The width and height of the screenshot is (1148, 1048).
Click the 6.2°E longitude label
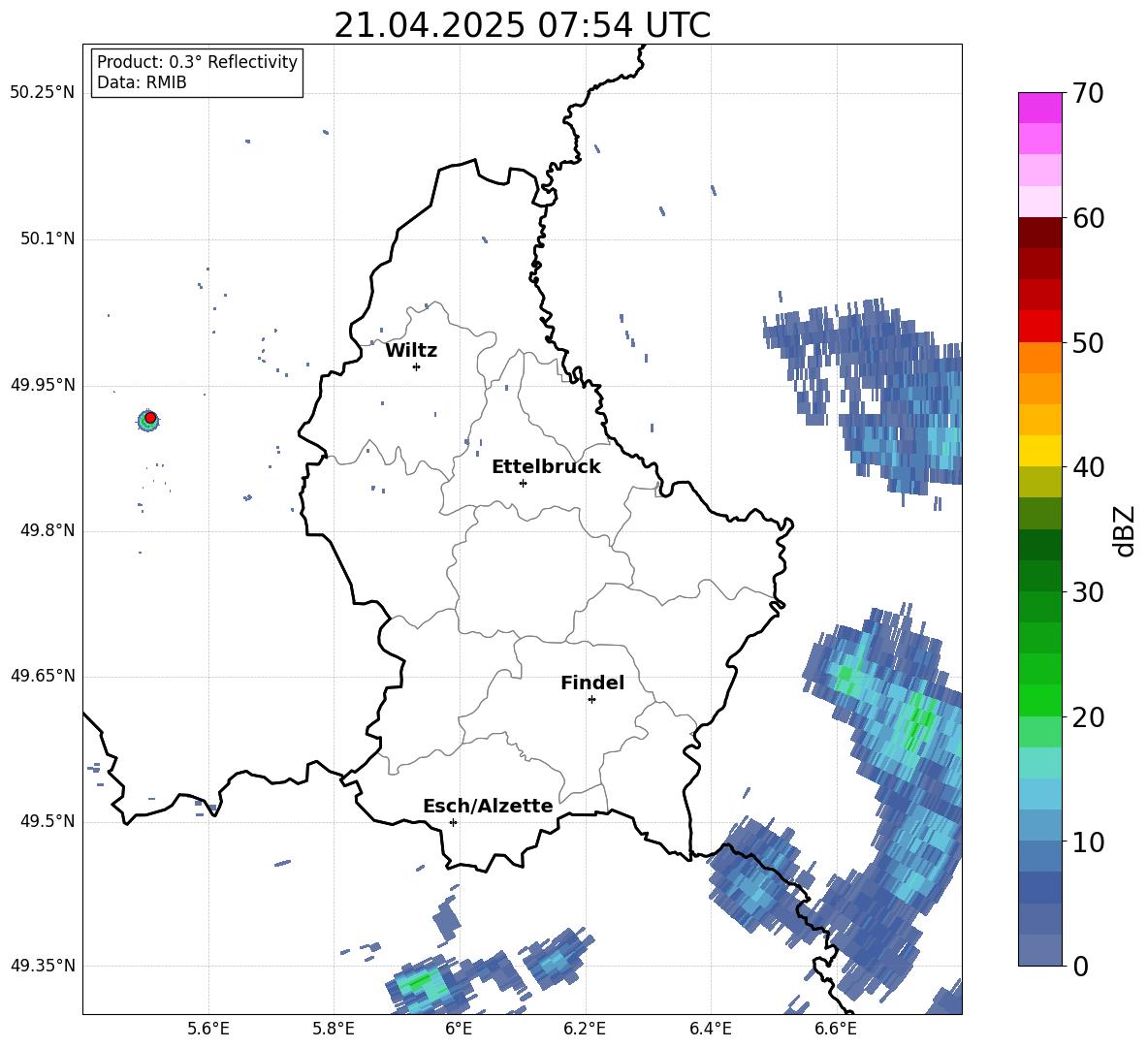click(585, 1029)
